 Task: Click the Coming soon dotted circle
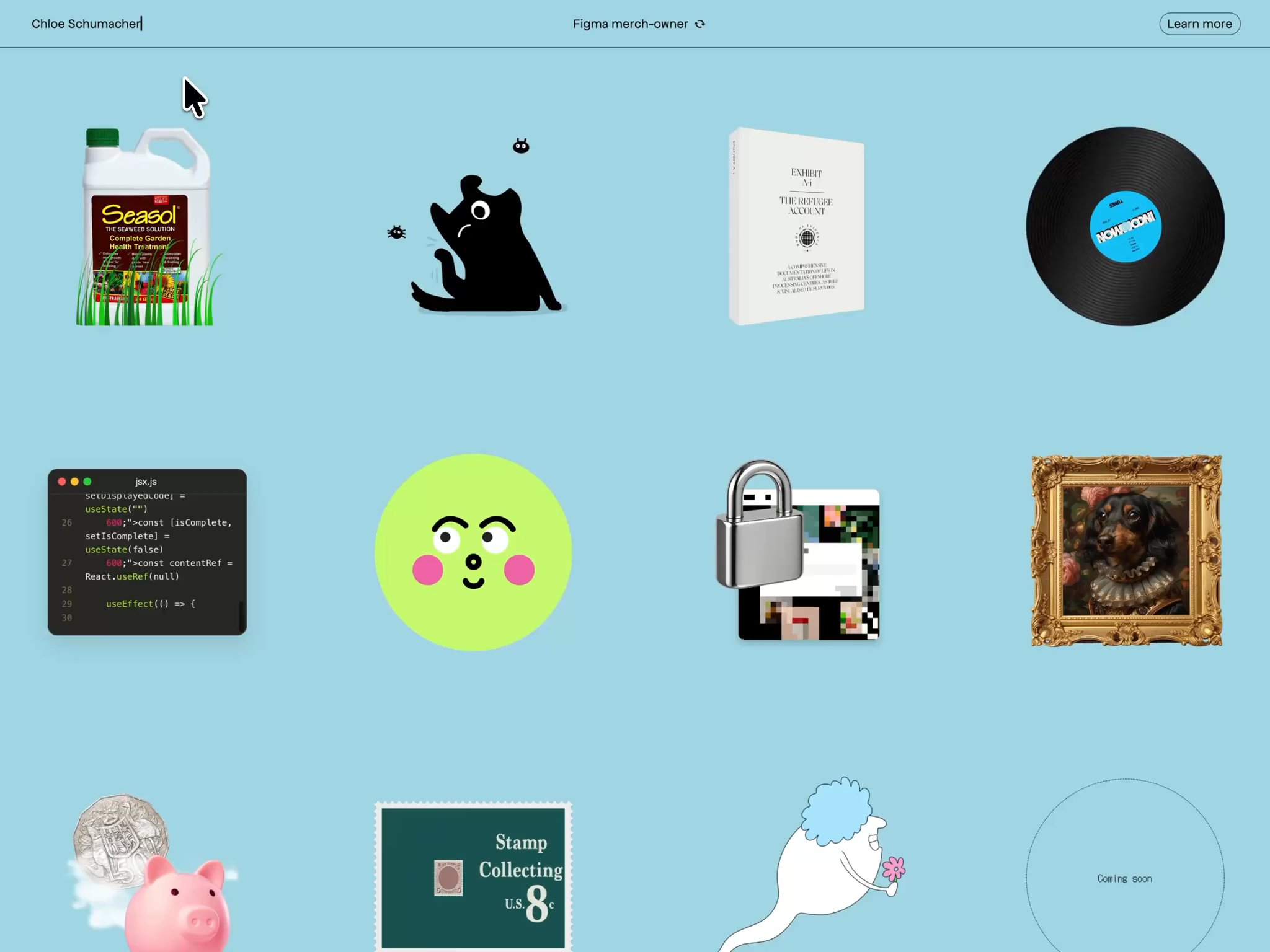1125,878
